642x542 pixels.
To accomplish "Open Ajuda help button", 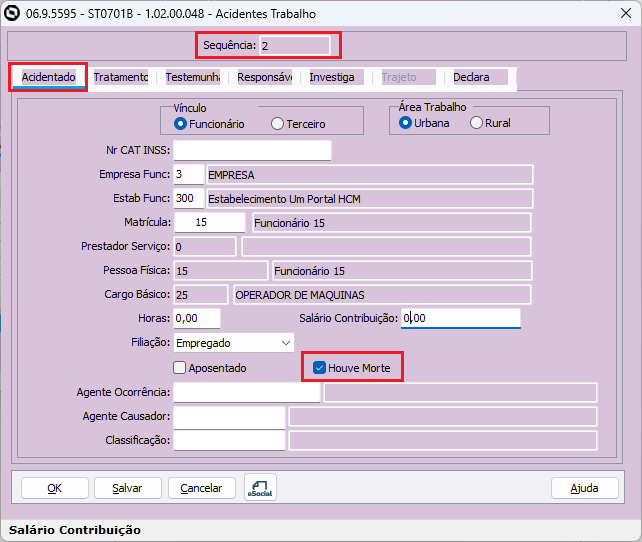I will (585, 488).
